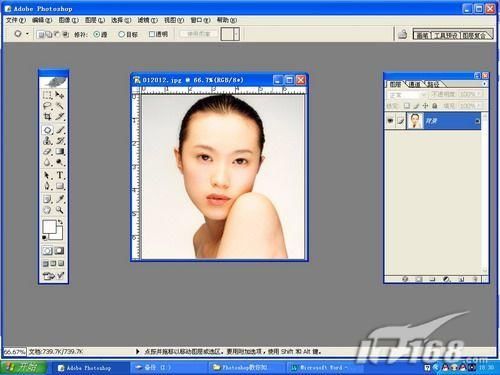Open the layer blend mode dropdown
500x375 pixels.
(x=407, y=95)
